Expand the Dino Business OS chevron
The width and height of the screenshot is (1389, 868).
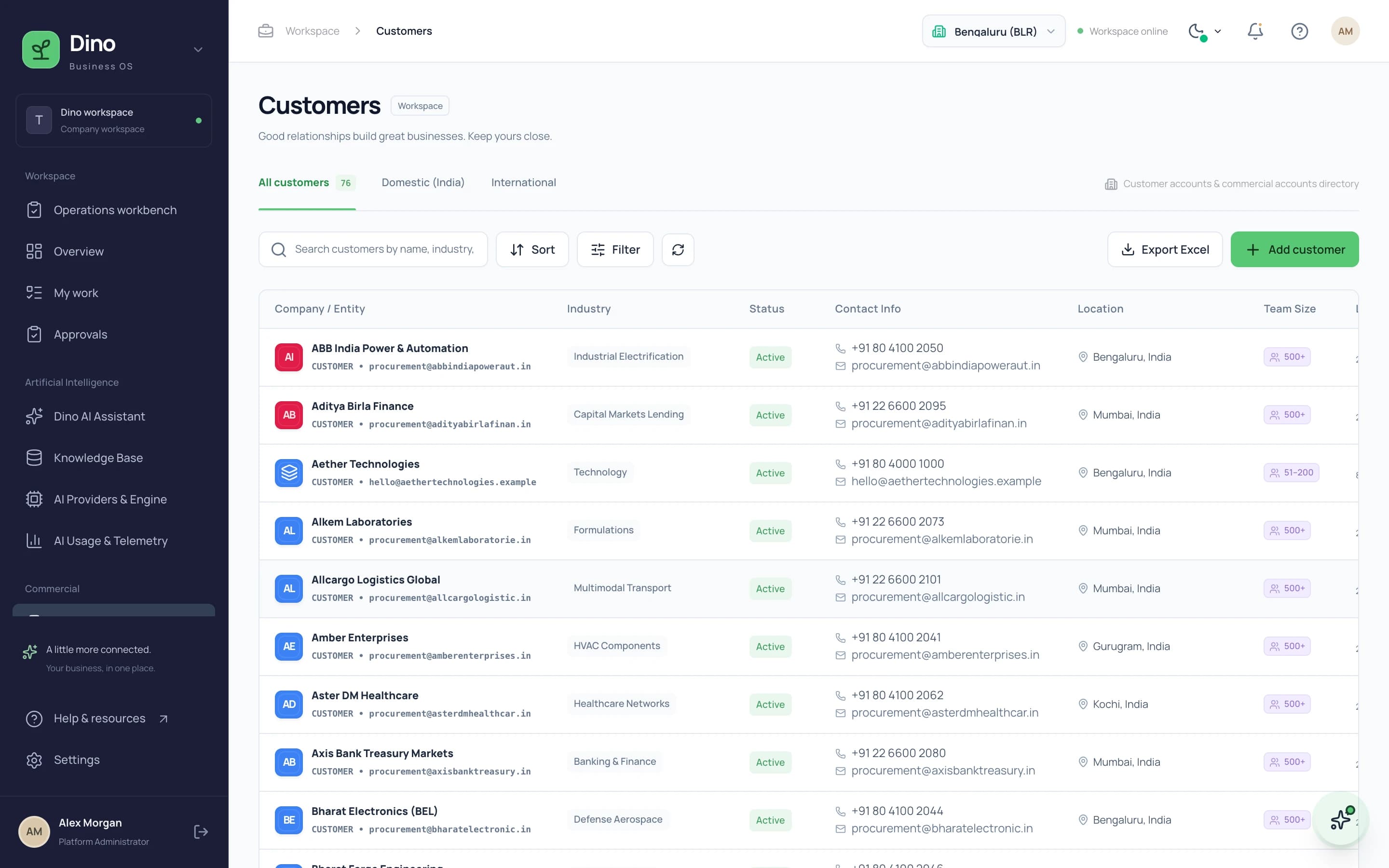pos(198,50)
